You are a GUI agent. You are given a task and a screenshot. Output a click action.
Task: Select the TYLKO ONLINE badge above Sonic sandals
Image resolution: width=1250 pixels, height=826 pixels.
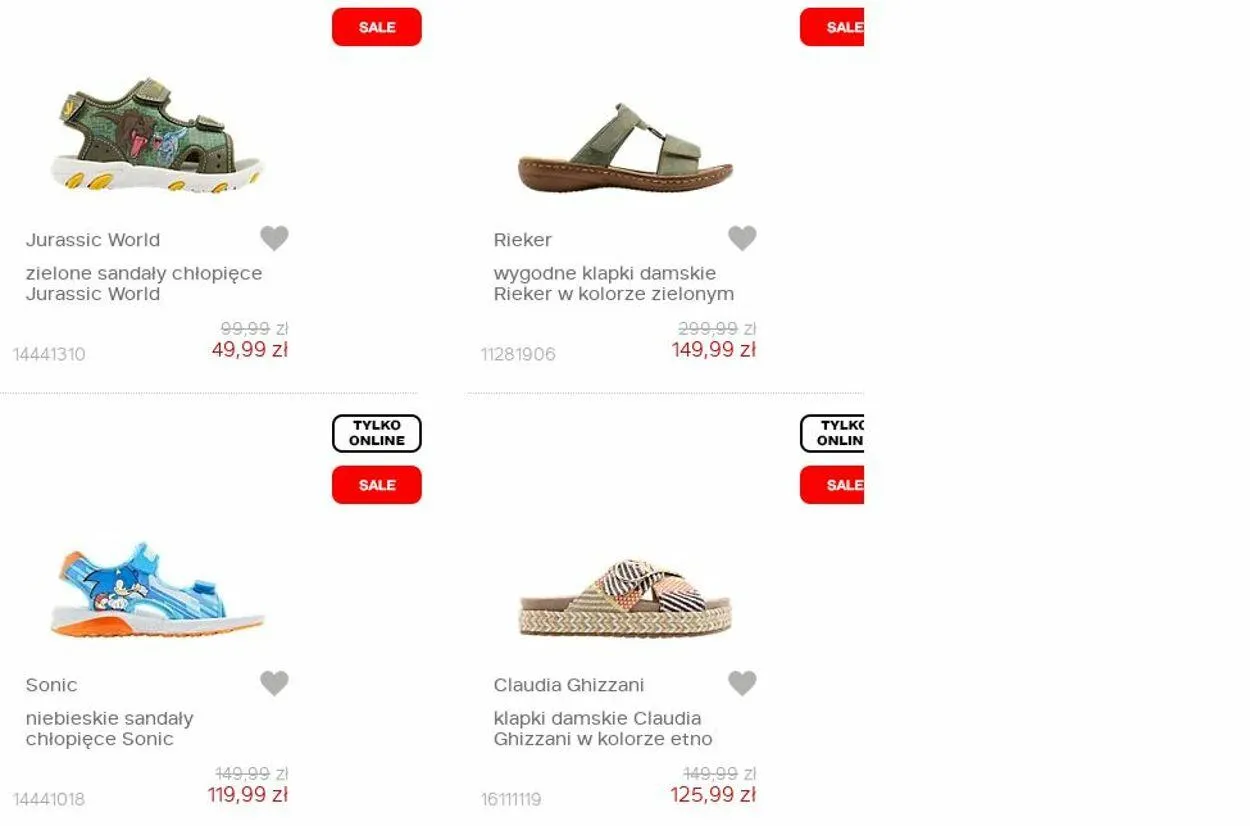[377, 433]
